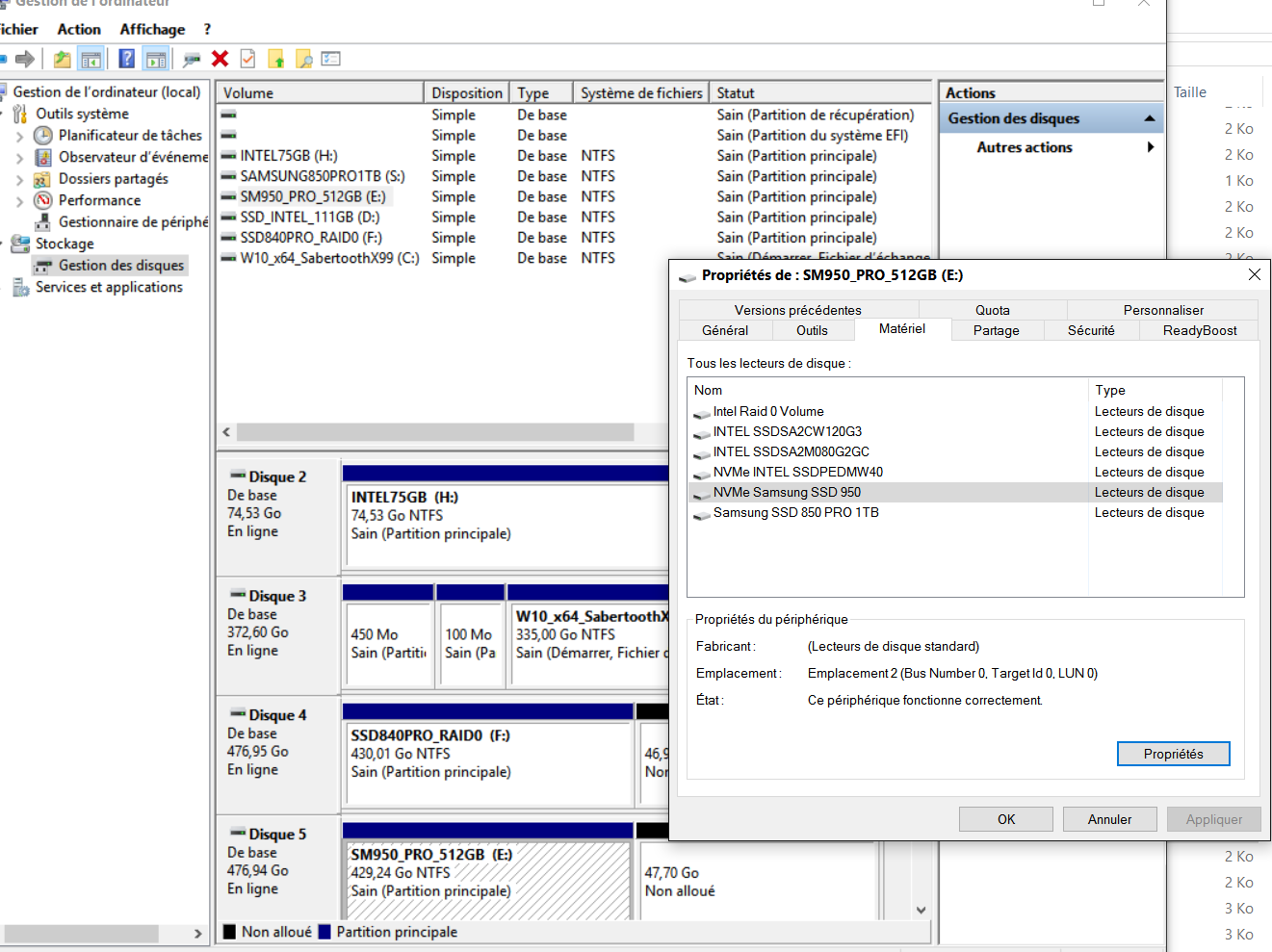Click the connect drive toolbar icon
This screenshot has width=1272, height=952.
coord(192,60)
